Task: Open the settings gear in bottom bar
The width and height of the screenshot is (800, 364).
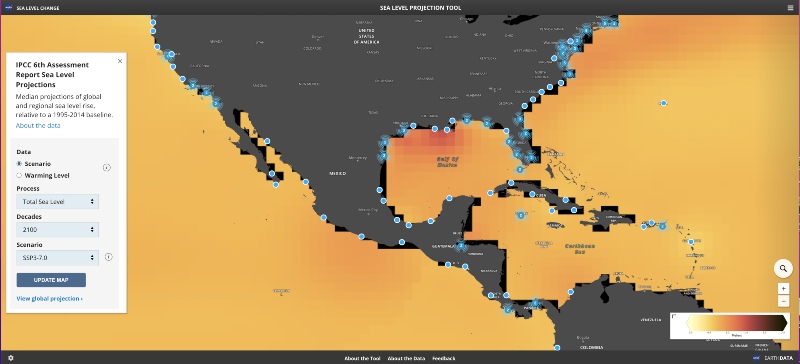Action: [x=11, y=358]
